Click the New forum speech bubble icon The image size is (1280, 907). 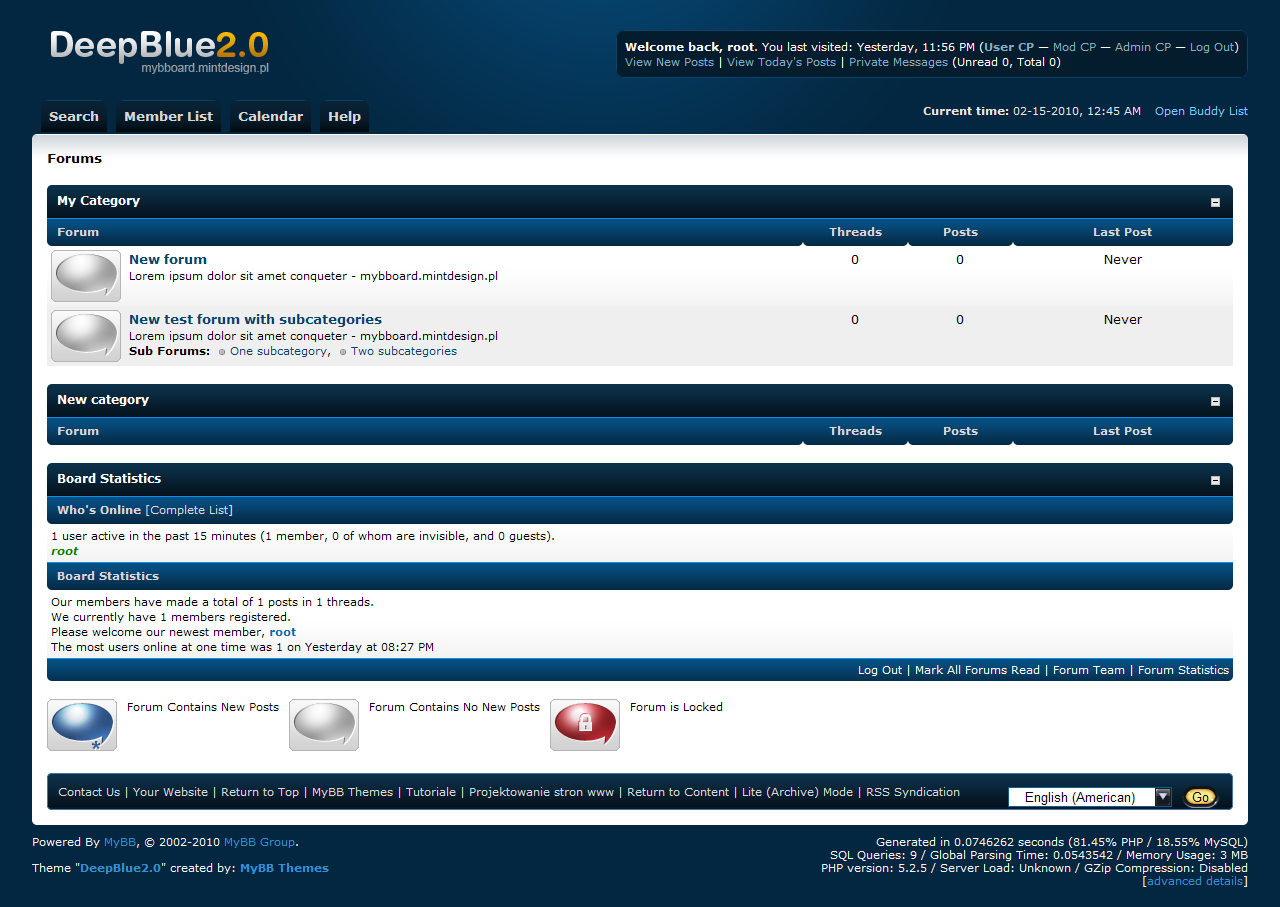(86, 275)
